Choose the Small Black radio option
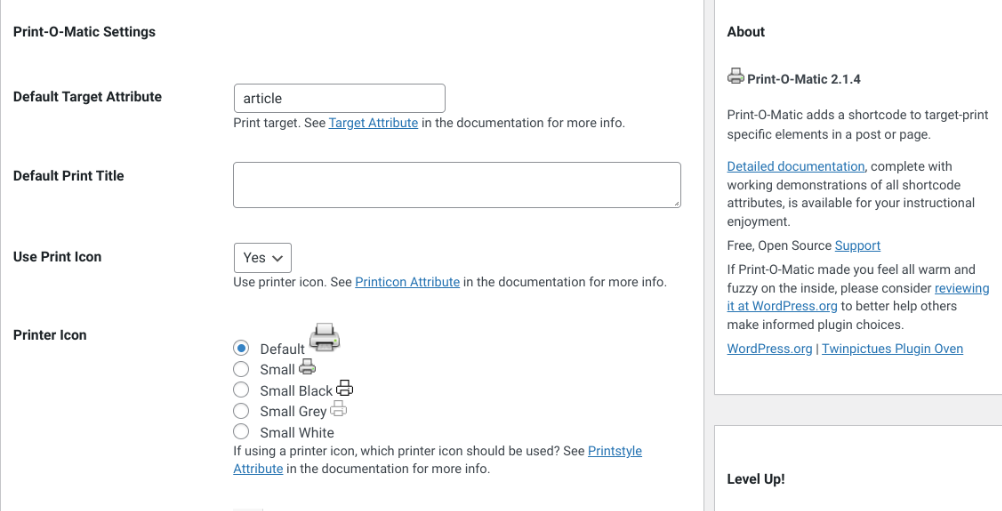Viewport: 1002px width, 511px height. pyautogui.click(x=241, y=390)
